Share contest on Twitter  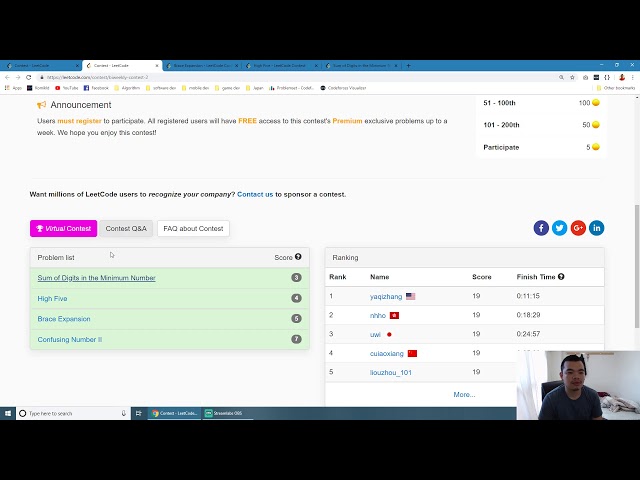[x=560, y=228]
